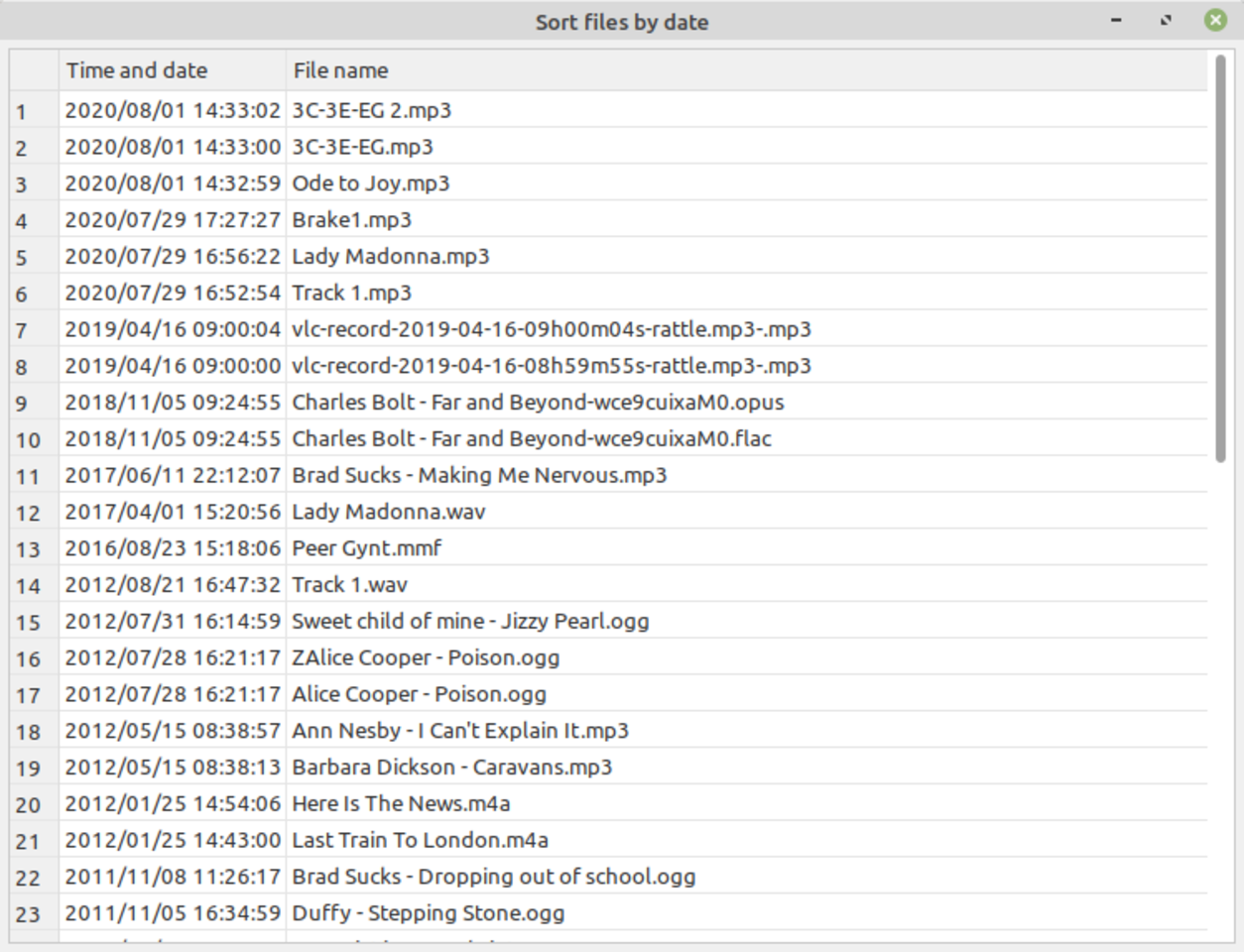Select the Ode to Joy.mp3 entry
This screenshot has width=1244, height=952.
(x=371, y=183)
